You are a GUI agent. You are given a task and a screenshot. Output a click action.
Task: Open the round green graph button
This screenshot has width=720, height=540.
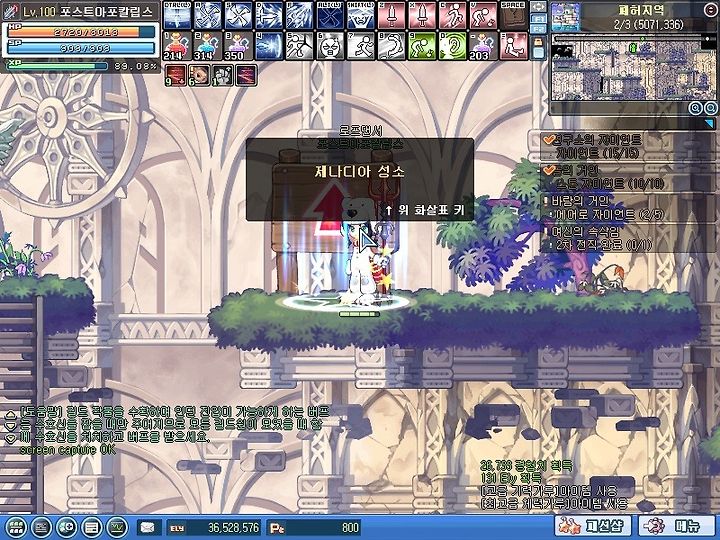117,528
